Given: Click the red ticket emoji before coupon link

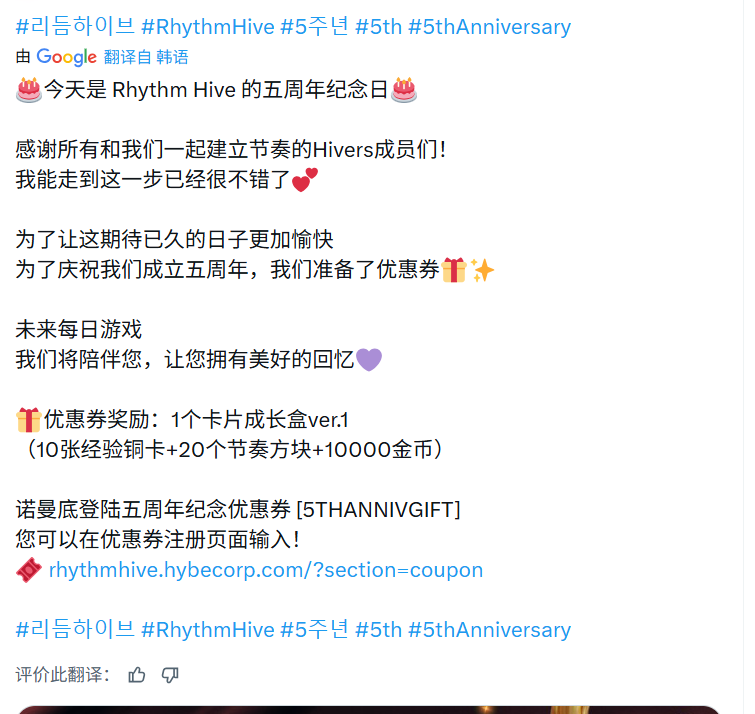Looking at the screenshot, I should click(x=29, y=570).
